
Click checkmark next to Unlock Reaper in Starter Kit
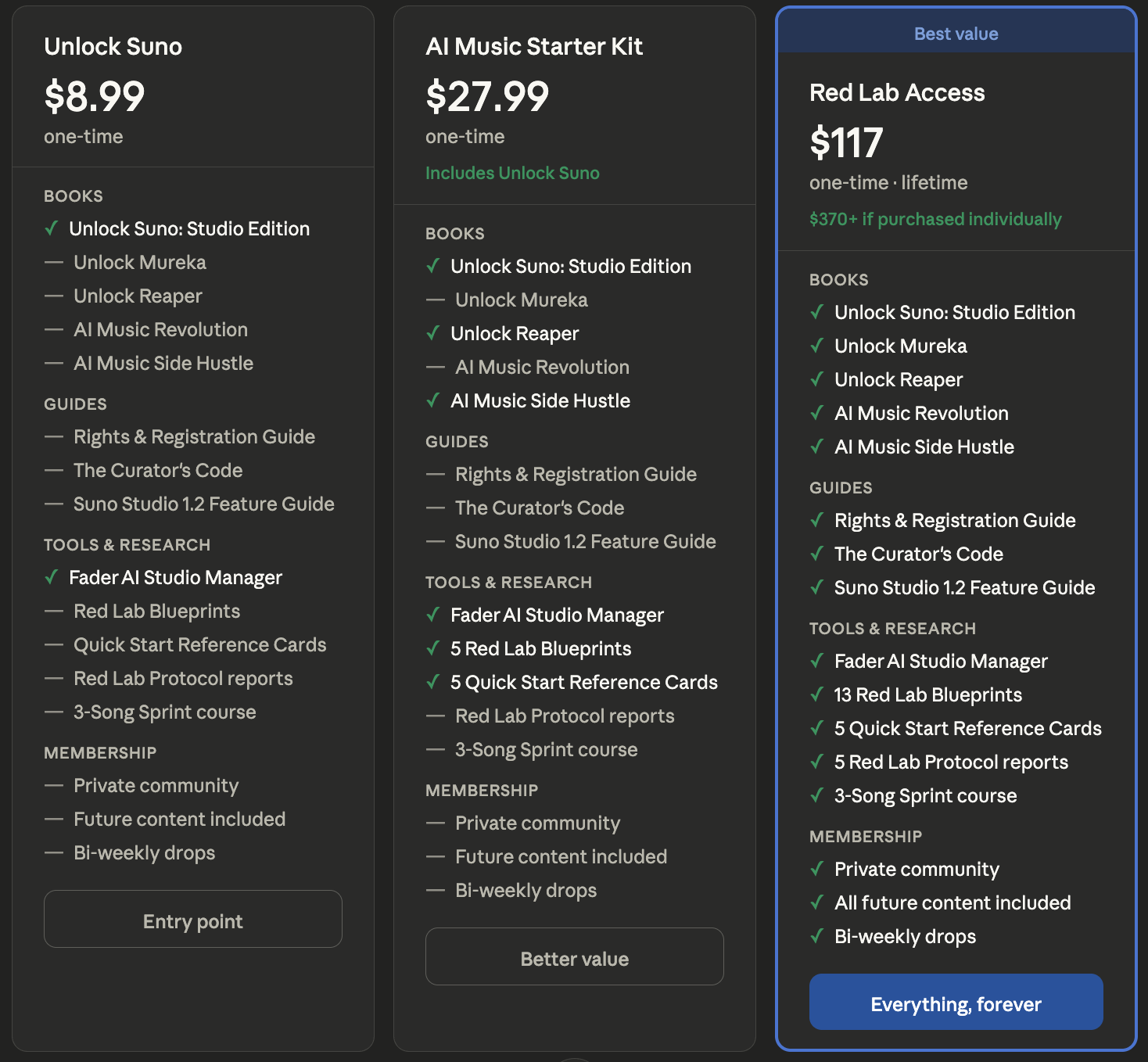(433, 333)
